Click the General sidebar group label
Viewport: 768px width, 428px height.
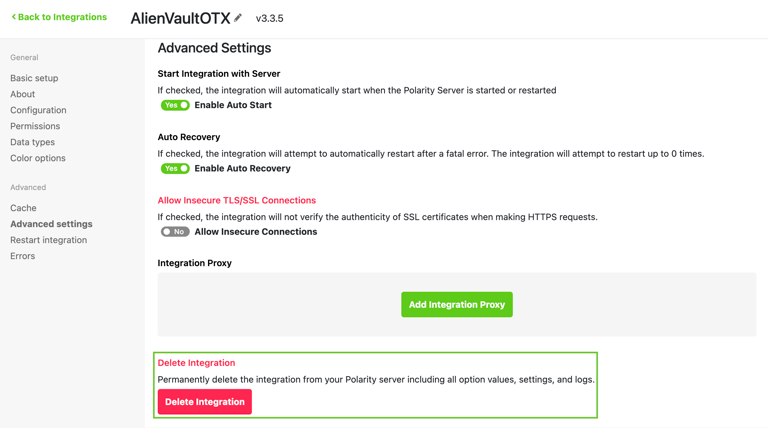pos(24,58)
